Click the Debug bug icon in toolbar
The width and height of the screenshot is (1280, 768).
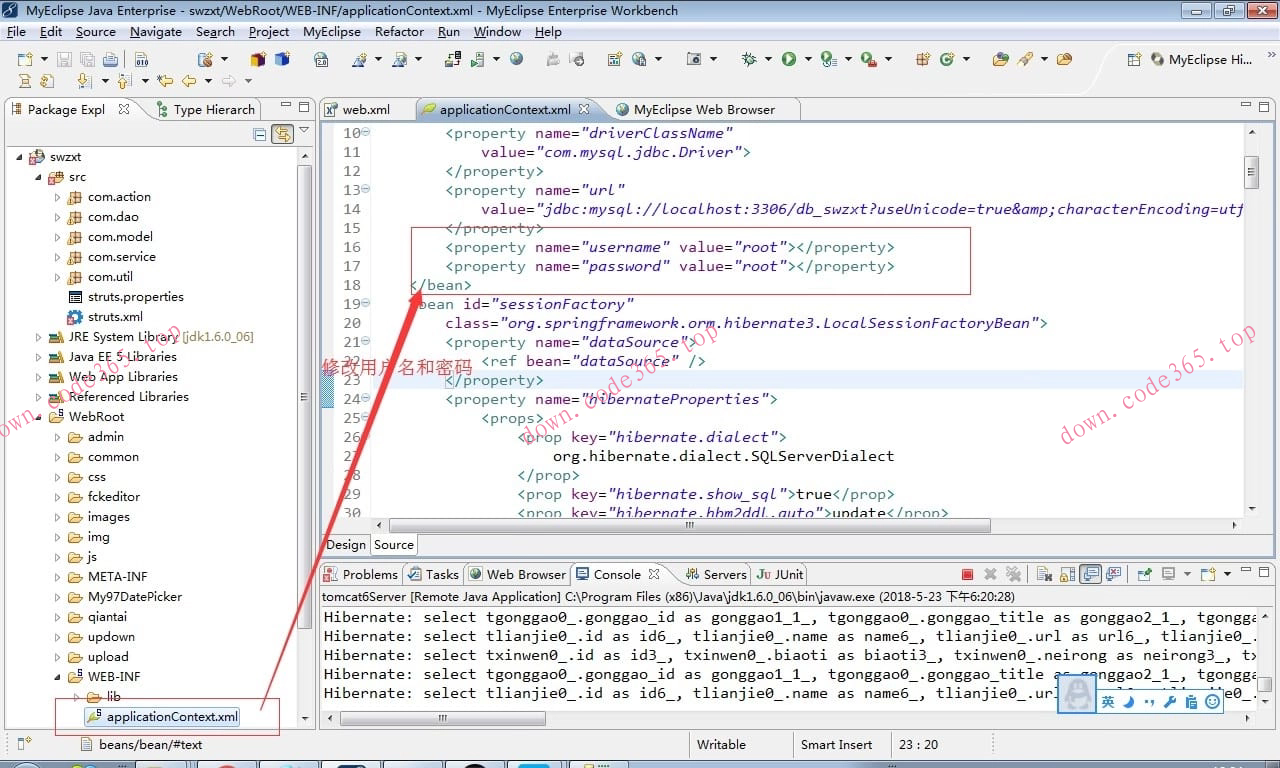click(749, 60)
